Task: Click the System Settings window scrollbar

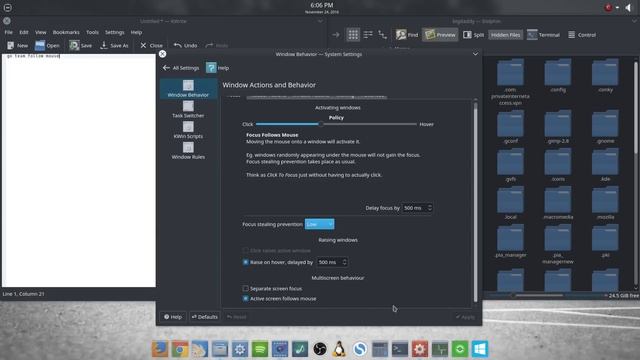Action: click(475, 202)
